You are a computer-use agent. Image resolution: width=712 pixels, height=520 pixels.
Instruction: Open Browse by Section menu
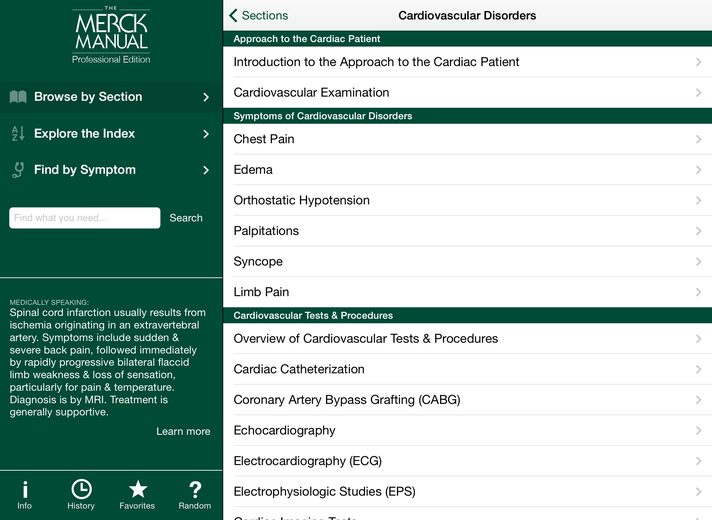(111, 97)
